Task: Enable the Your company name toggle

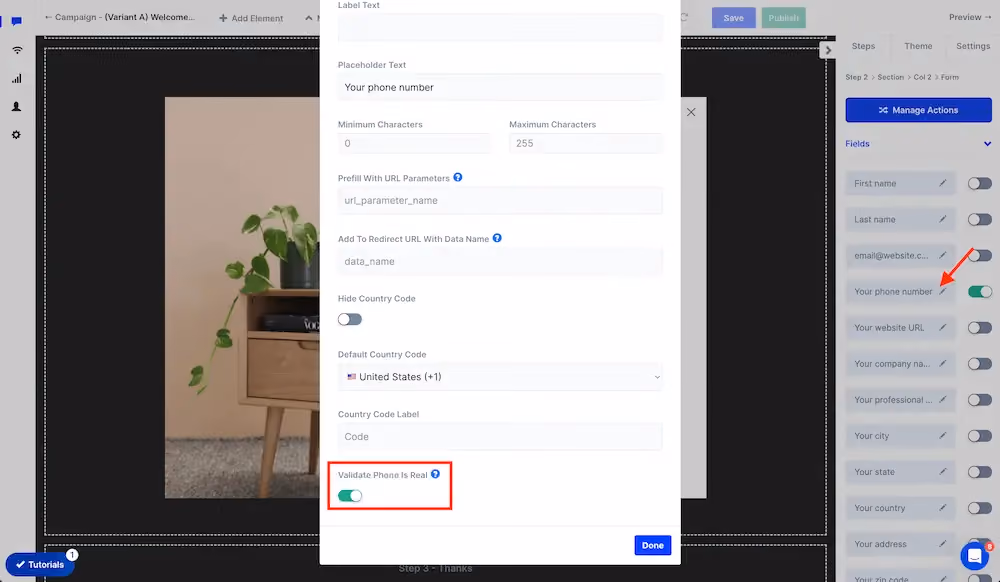Action: pos(980,364)
